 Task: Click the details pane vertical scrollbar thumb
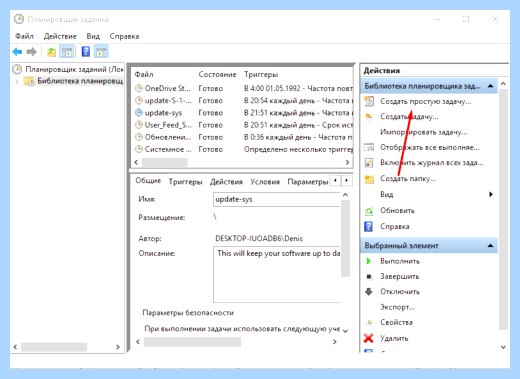click(345, 238)
